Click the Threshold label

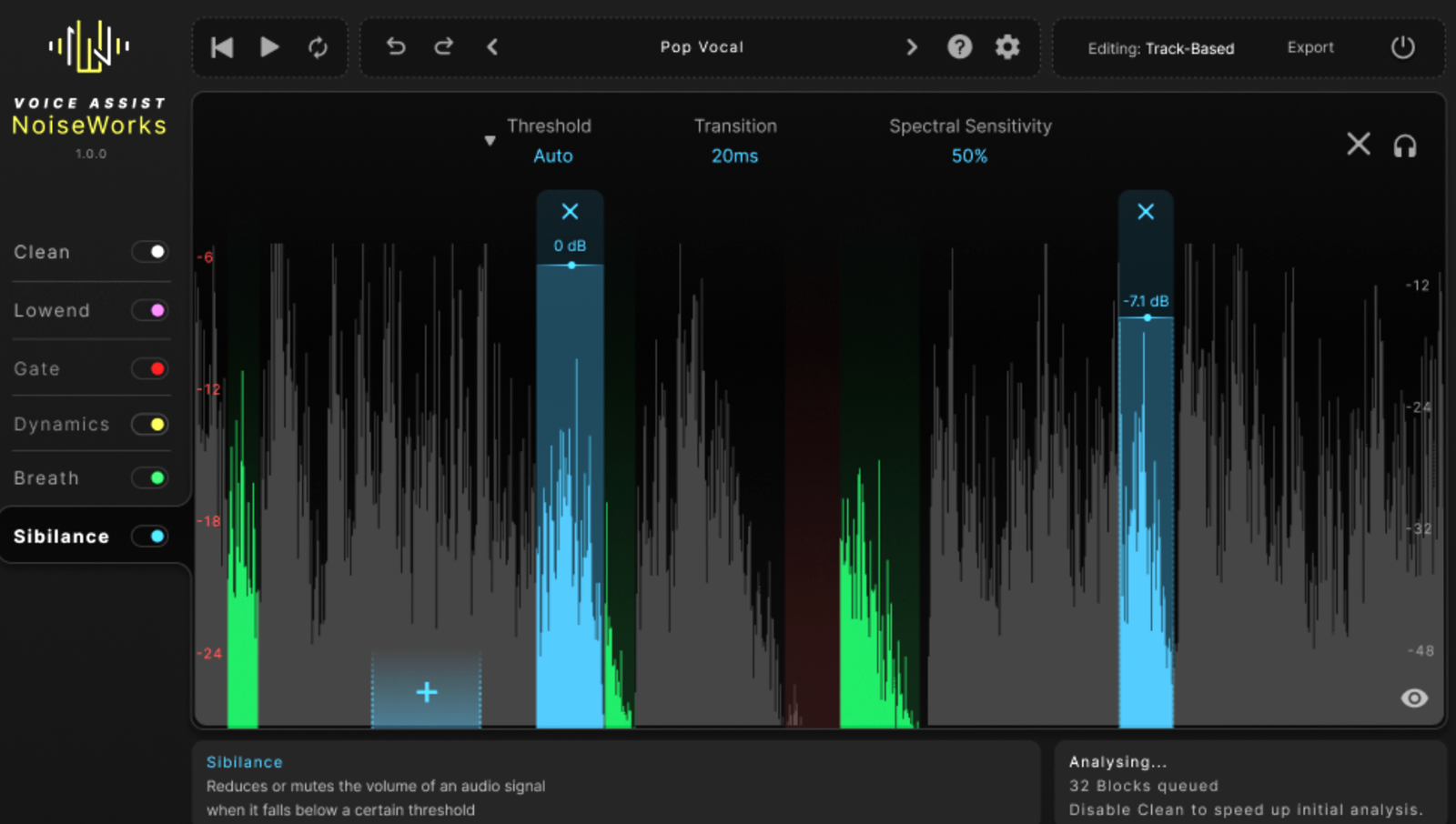coord(549,126)
